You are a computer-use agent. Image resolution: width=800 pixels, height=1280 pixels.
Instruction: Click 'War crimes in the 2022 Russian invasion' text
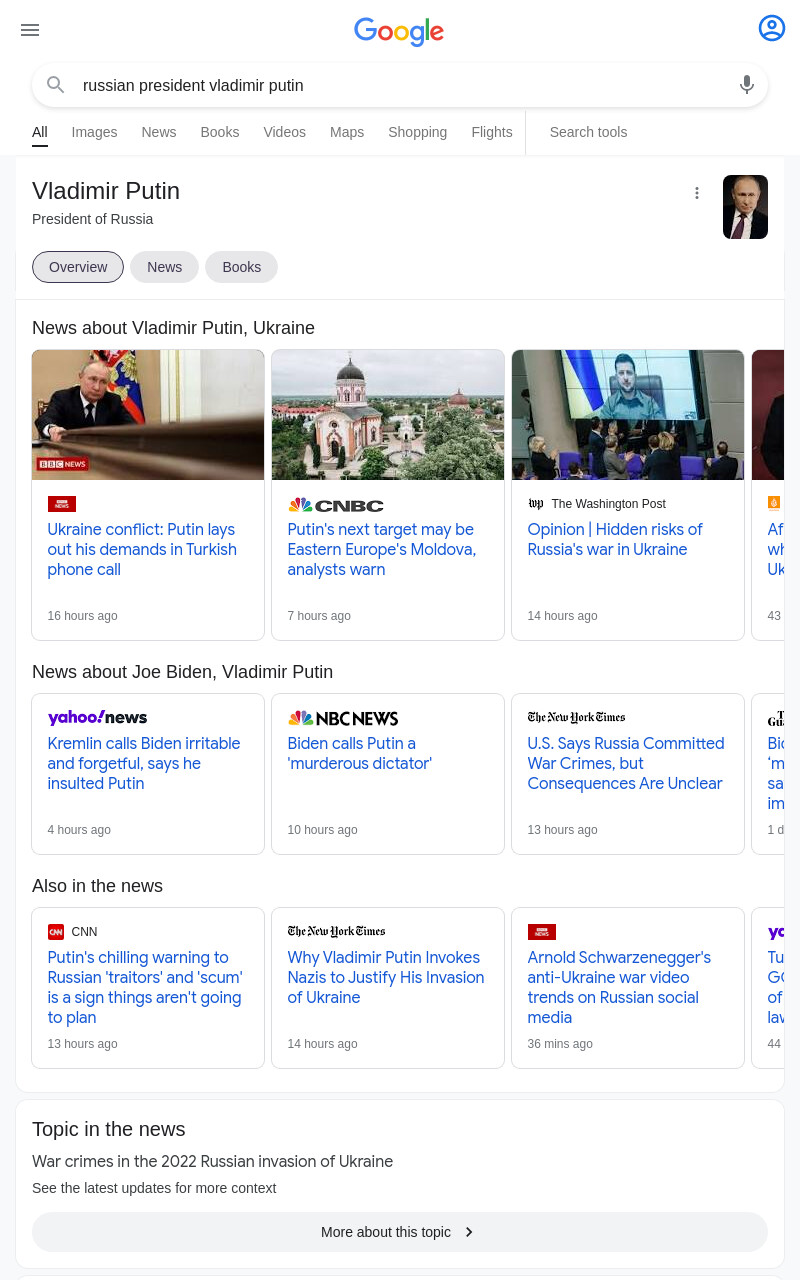(212, 1162)
